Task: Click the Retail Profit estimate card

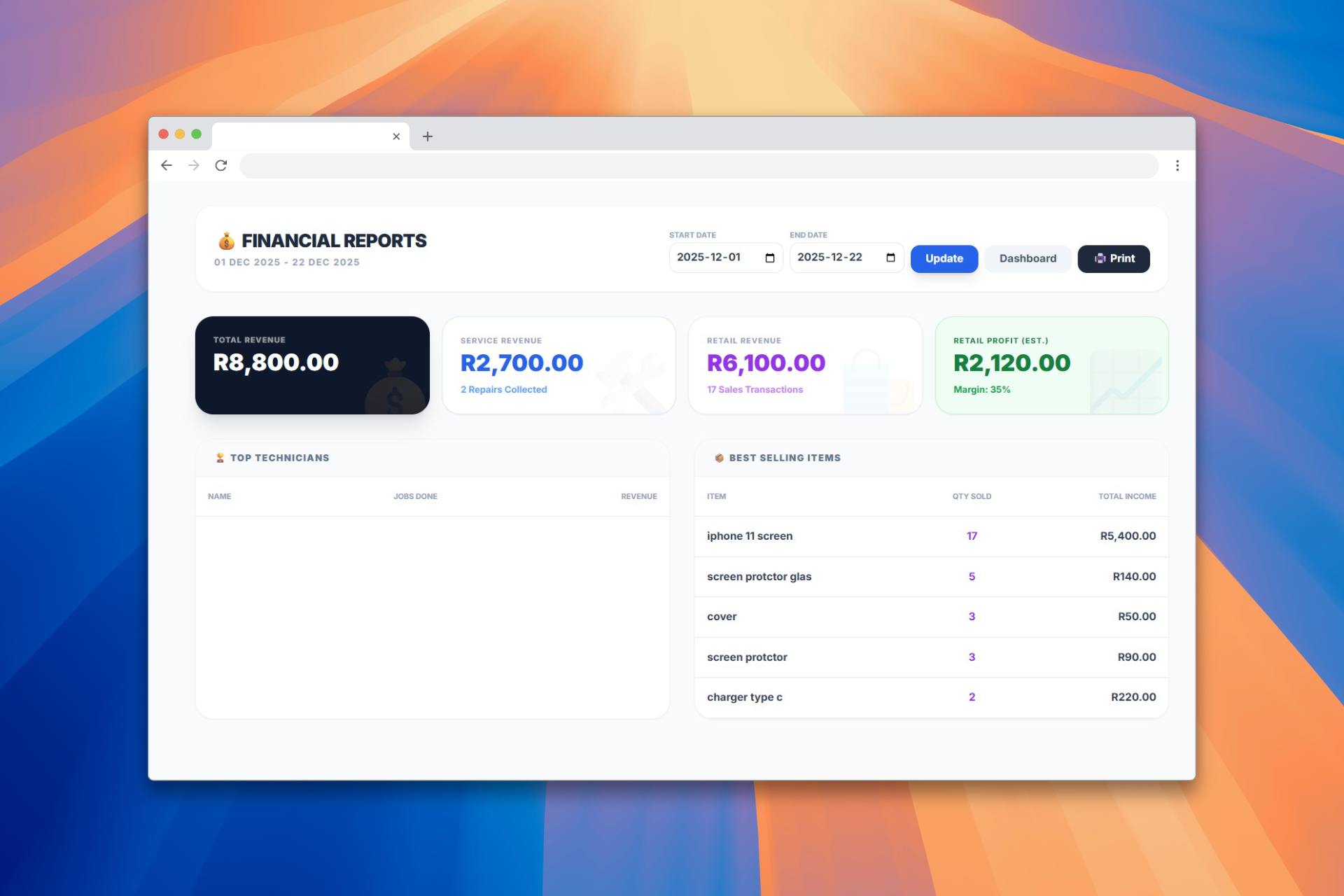Action: [x=1051, y=365]
